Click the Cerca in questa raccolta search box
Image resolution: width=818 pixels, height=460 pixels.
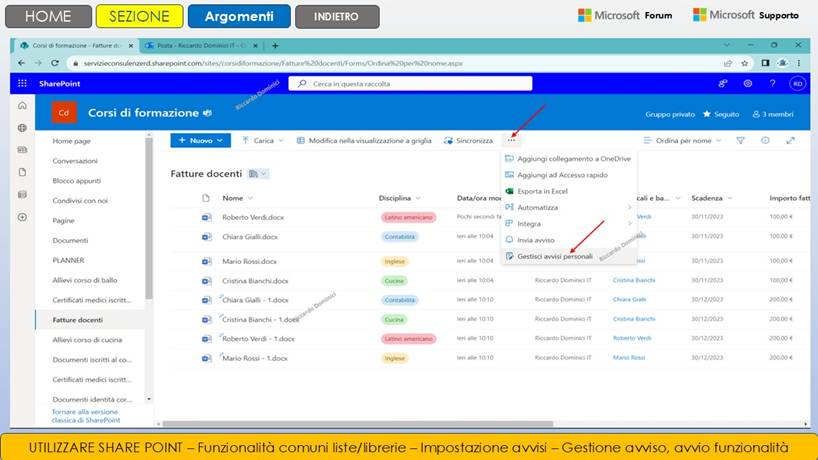point(410,83)
